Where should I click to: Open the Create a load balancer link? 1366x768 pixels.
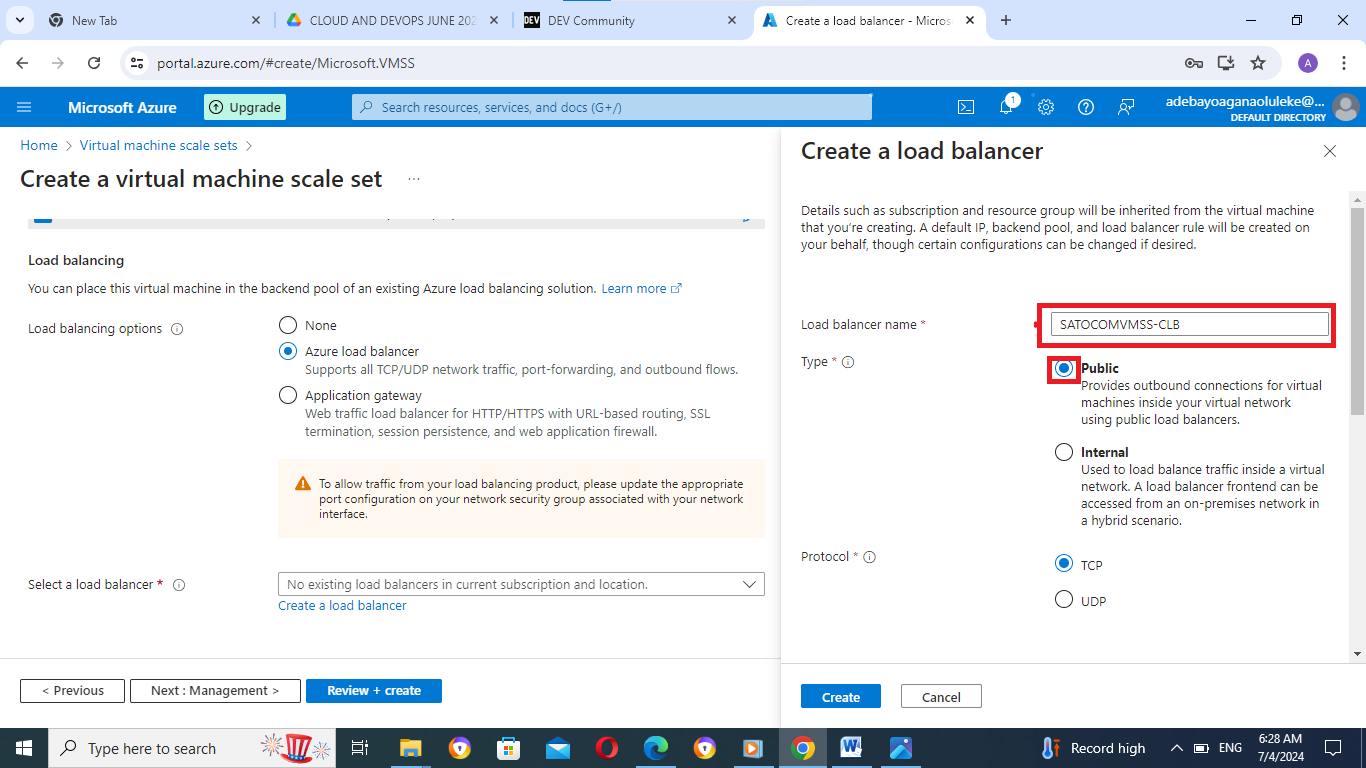coord(342,605)
